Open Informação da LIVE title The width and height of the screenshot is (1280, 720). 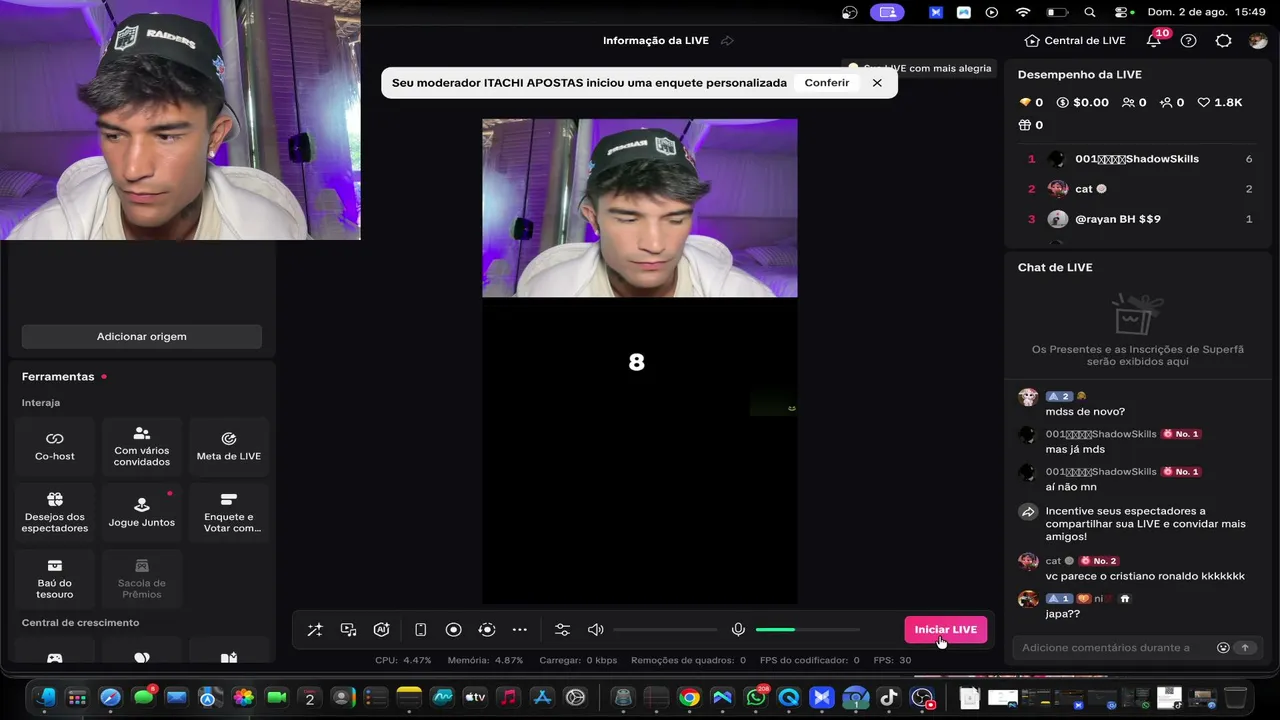656,41
